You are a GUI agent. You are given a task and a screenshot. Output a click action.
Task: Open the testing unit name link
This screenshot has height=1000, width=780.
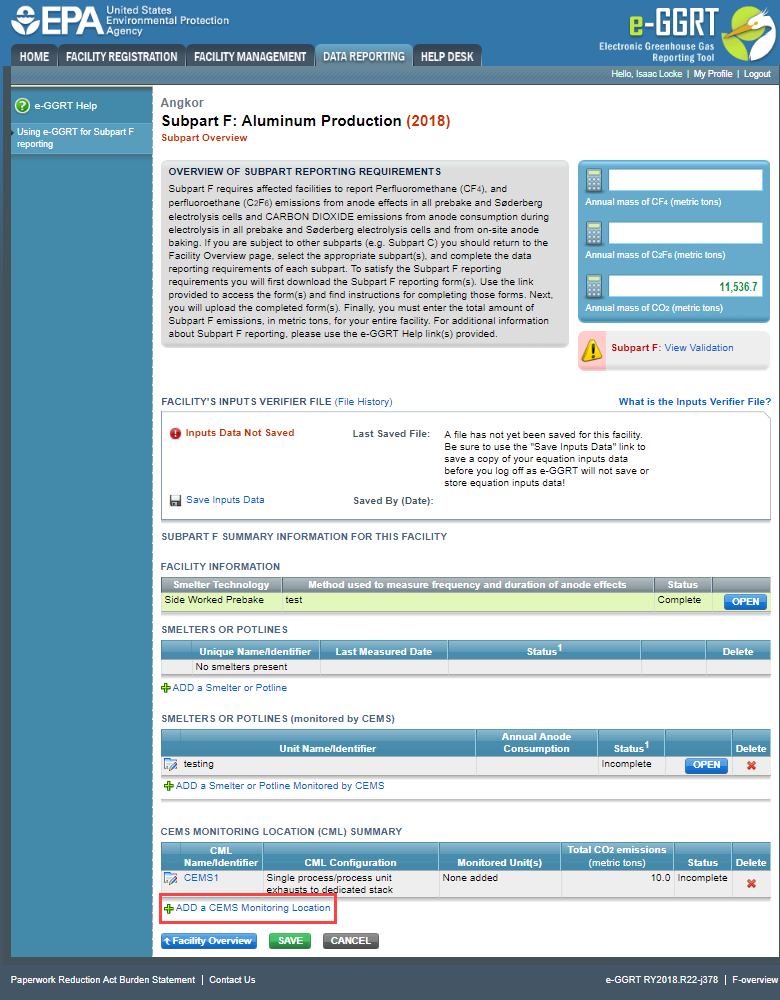pos(198,764)
